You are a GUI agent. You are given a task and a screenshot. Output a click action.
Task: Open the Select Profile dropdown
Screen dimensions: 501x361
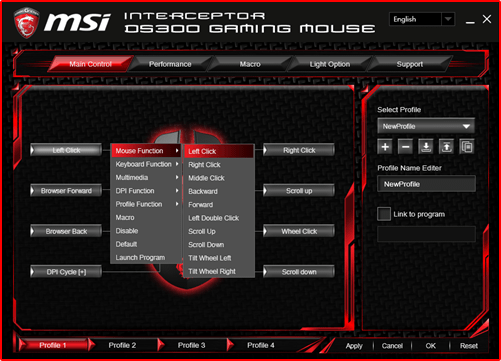tap(426, 126)
